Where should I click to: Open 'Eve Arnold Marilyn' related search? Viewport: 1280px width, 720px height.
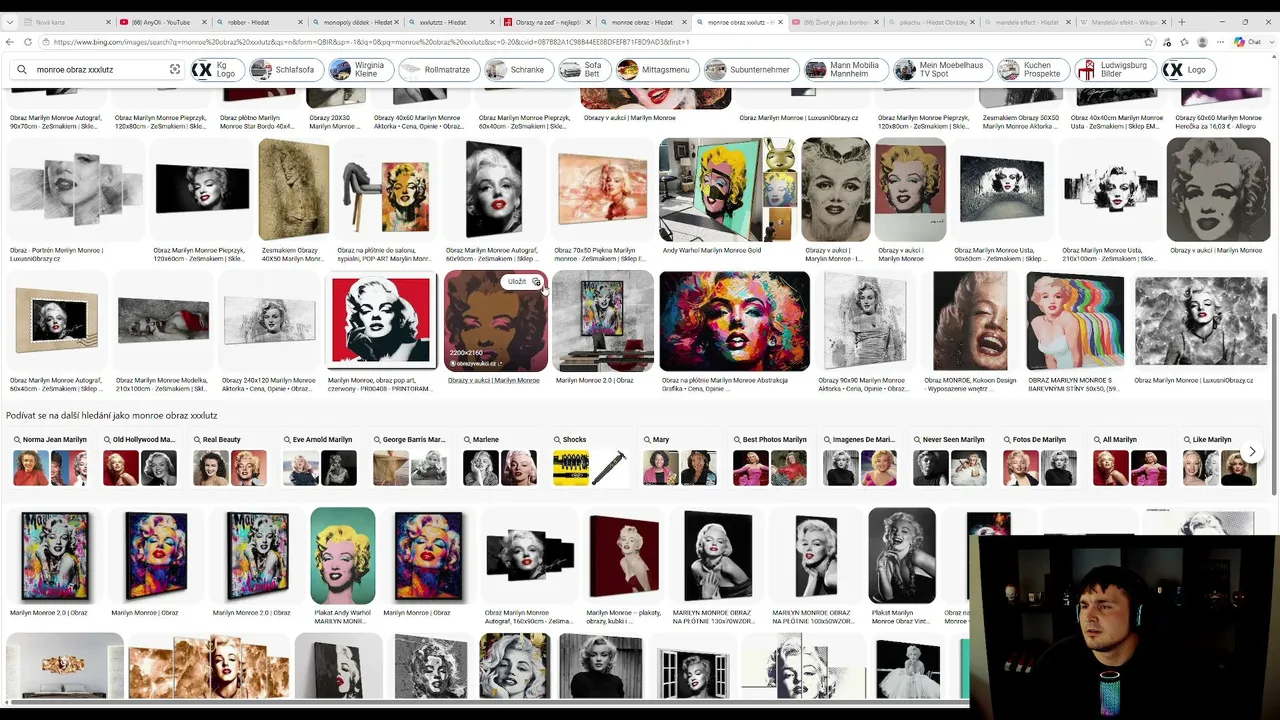[x=320, y=461]
